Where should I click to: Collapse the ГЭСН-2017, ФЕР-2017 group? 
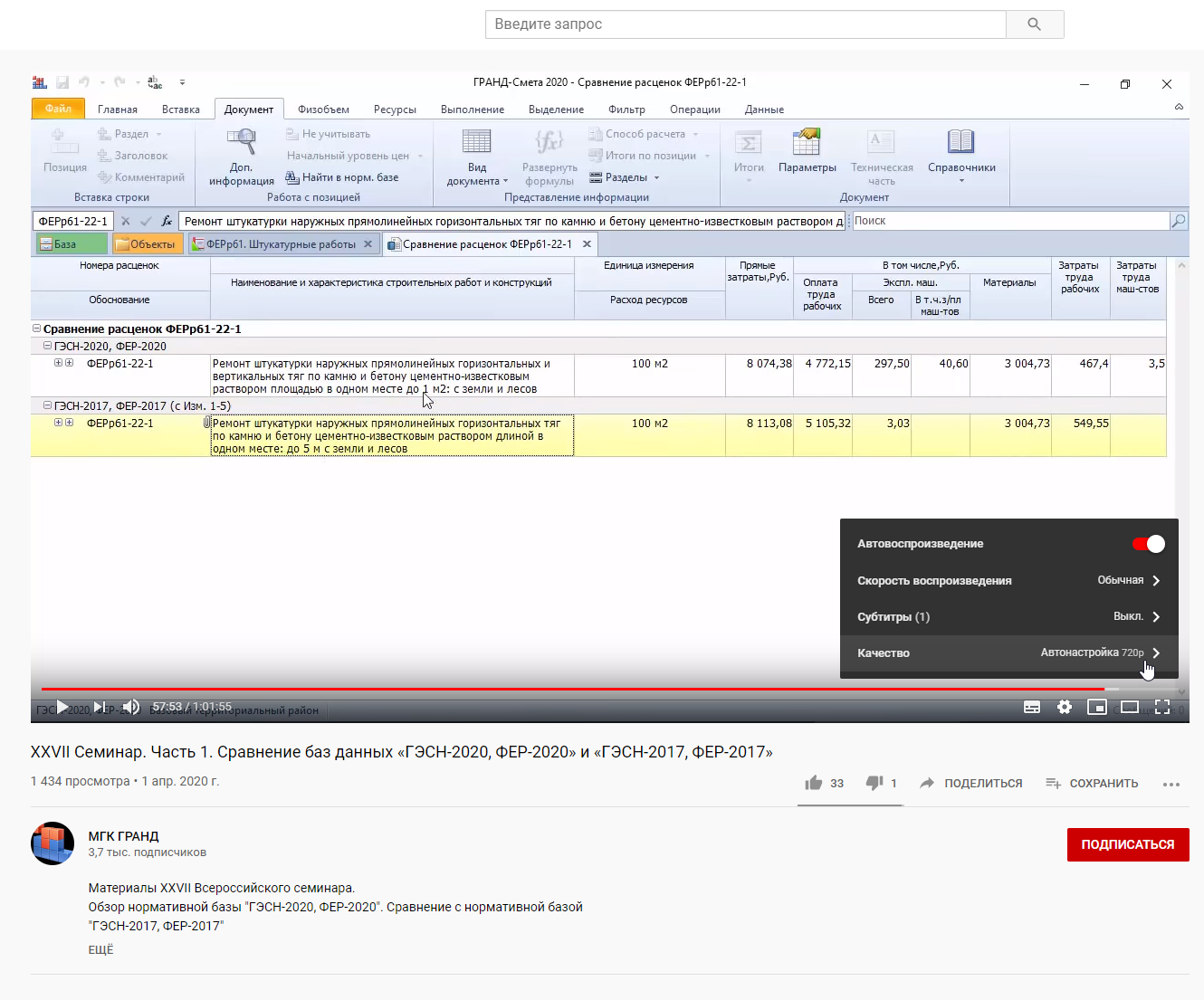tap(48, 405)
